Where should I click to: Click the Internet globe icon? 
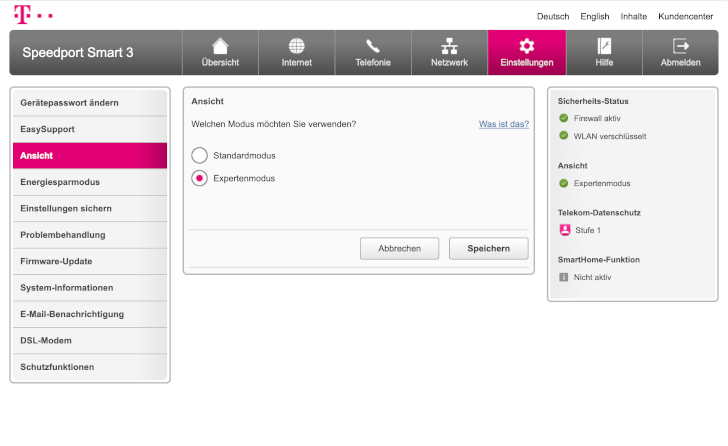[296, 46]
